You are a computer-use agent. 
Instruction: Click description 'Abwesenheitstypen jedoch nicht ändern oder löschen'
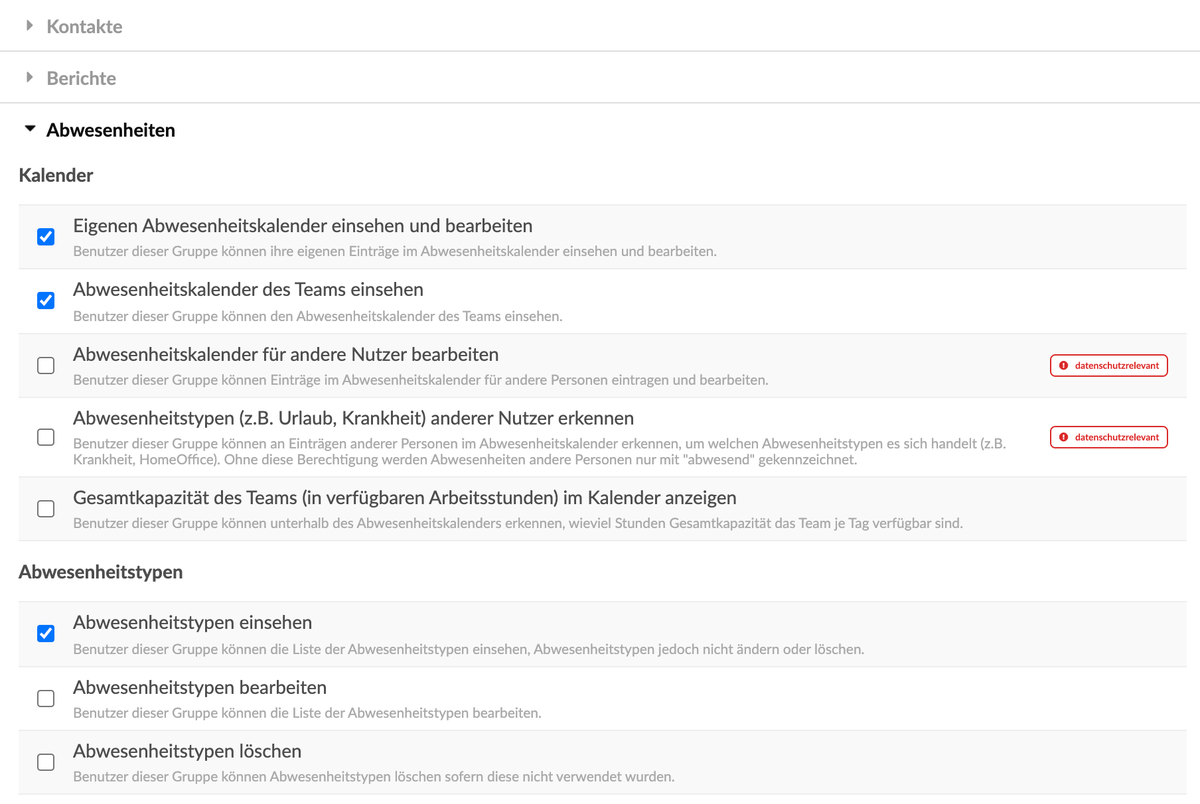coord(469,649)
